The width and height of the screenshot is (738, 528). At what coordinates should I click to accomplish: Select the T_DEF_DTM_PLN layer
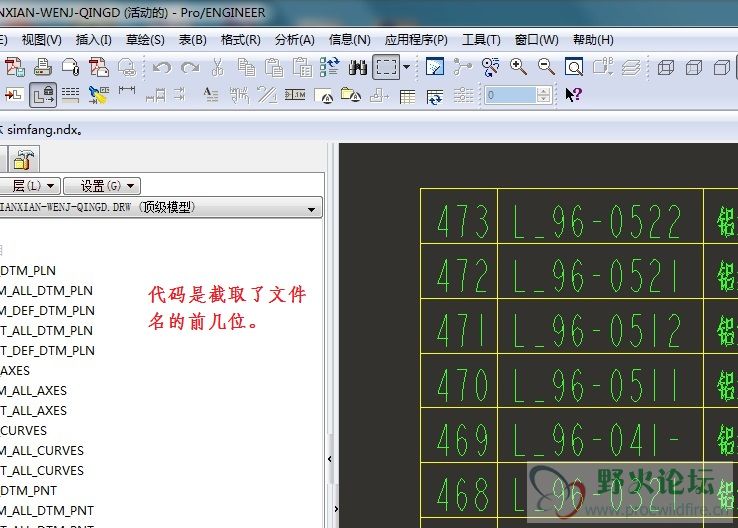(47, 351)
